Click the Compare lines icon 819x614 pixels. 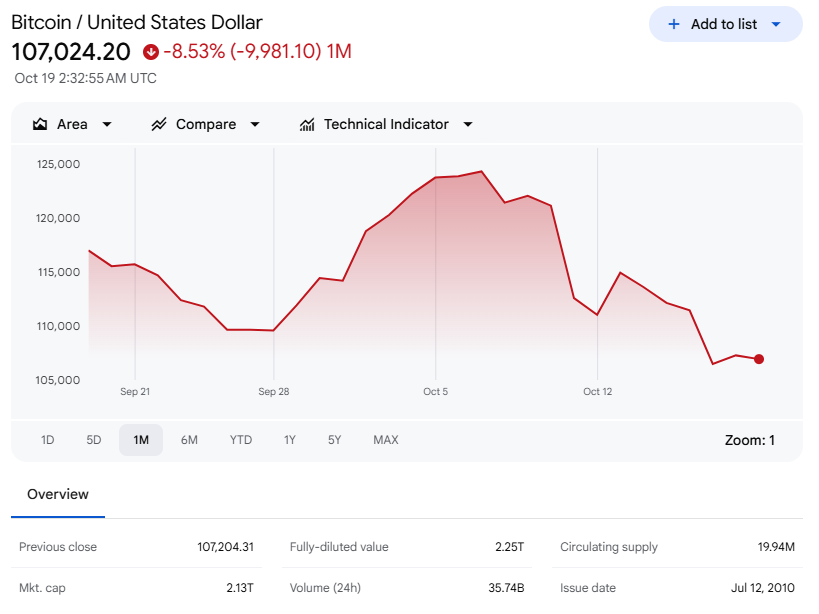pyautogui.click(x=159, y=124)
